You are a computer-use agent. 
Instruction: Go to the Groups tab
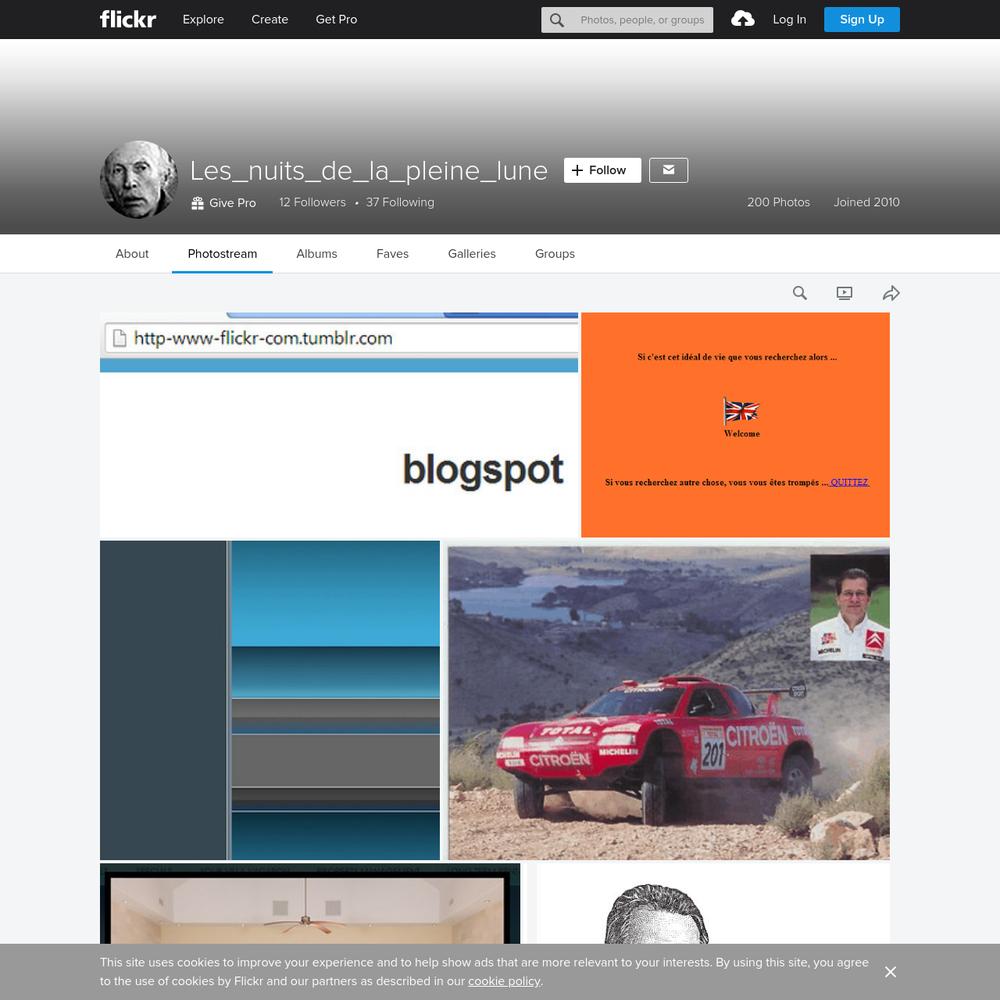pos(555,254)
